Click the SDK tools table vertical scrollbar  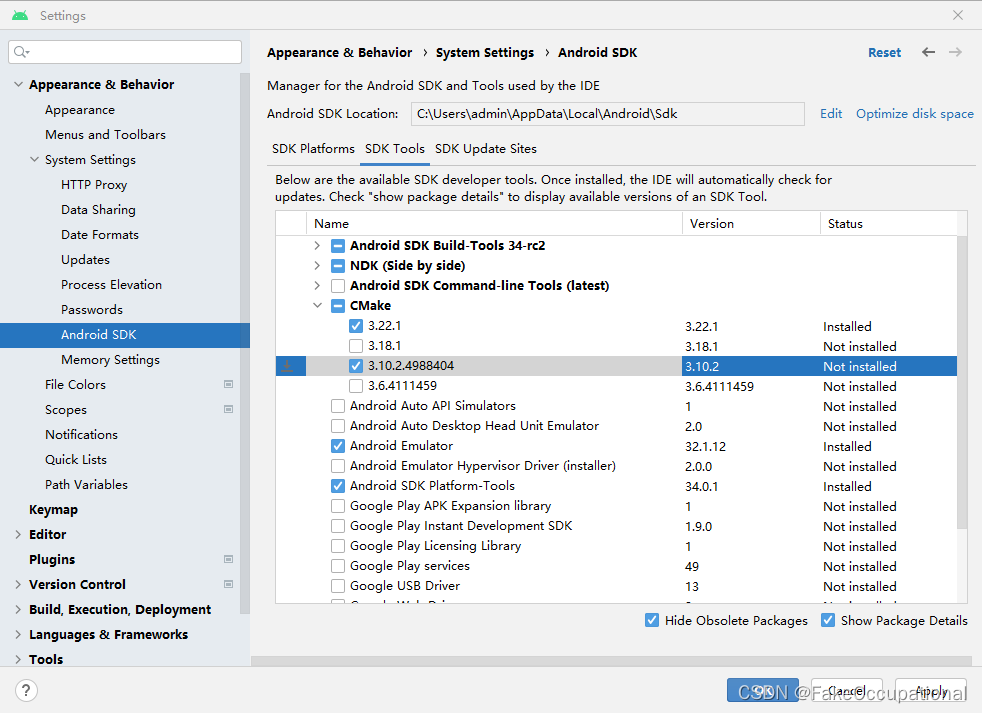[x=962, y=382]
